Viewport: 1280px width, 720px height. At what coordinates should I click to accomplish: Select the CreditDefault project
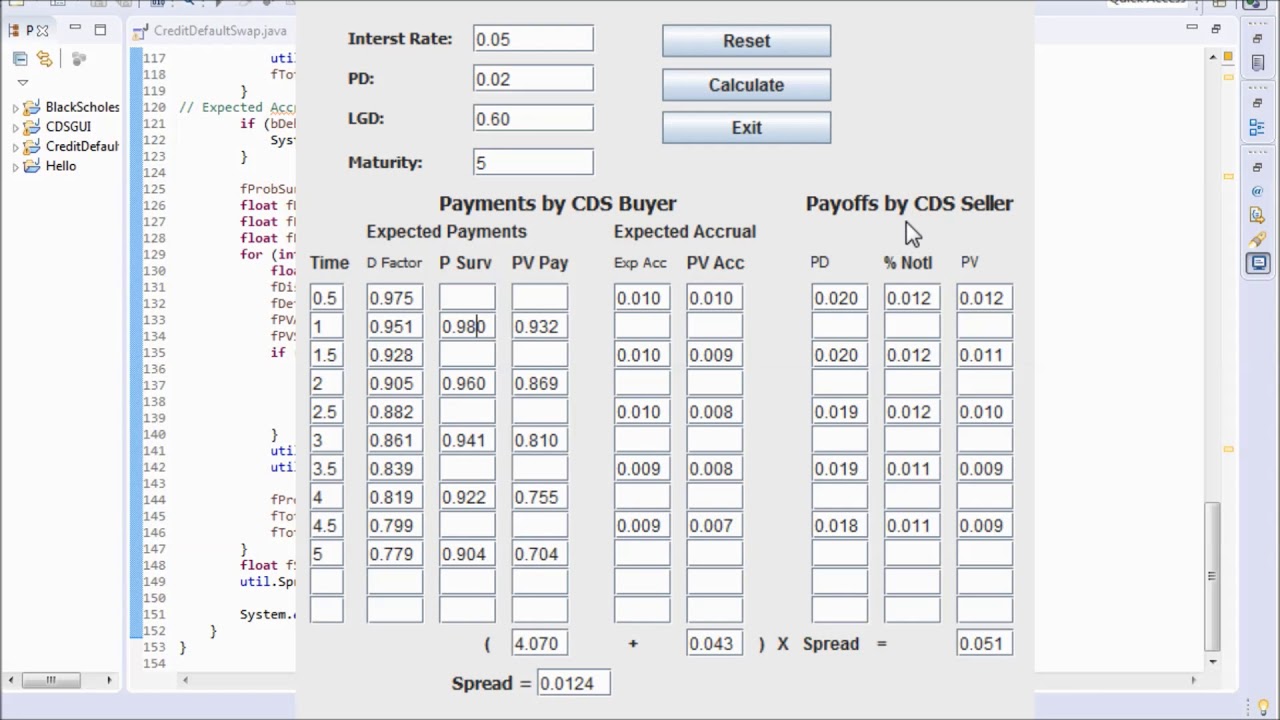tap(82, 147)
